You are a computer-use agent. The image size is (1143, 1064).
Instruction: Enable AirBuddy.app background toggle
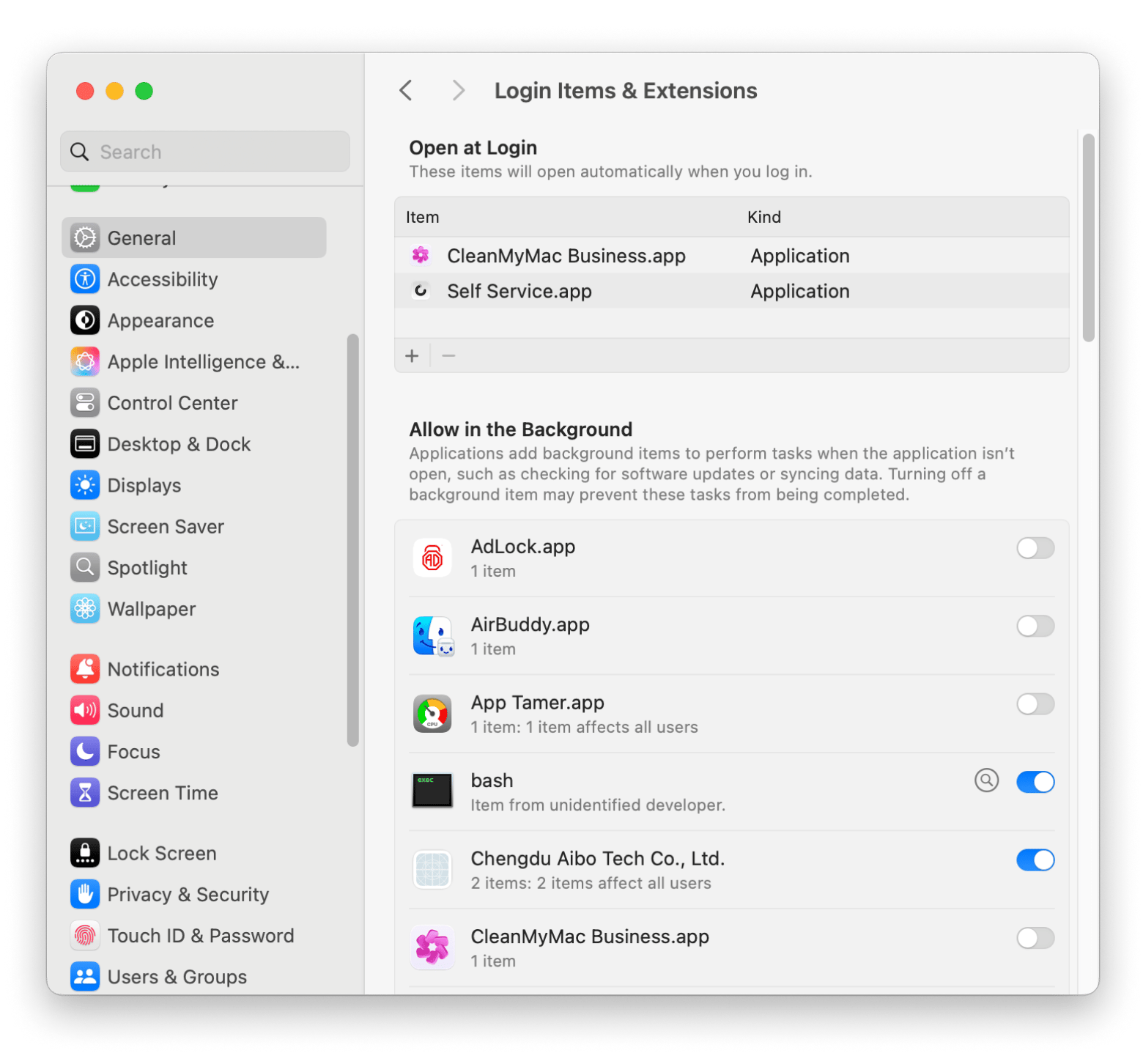1035,626
